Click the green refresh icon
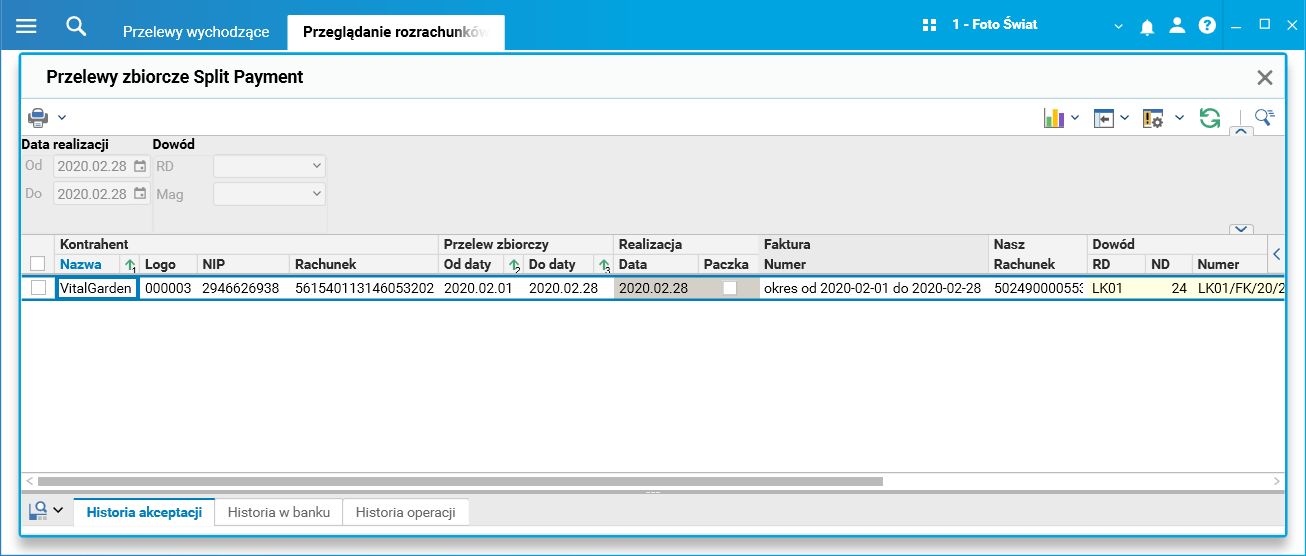Viewport: 1306px width, 556px height. [1210, 118]
